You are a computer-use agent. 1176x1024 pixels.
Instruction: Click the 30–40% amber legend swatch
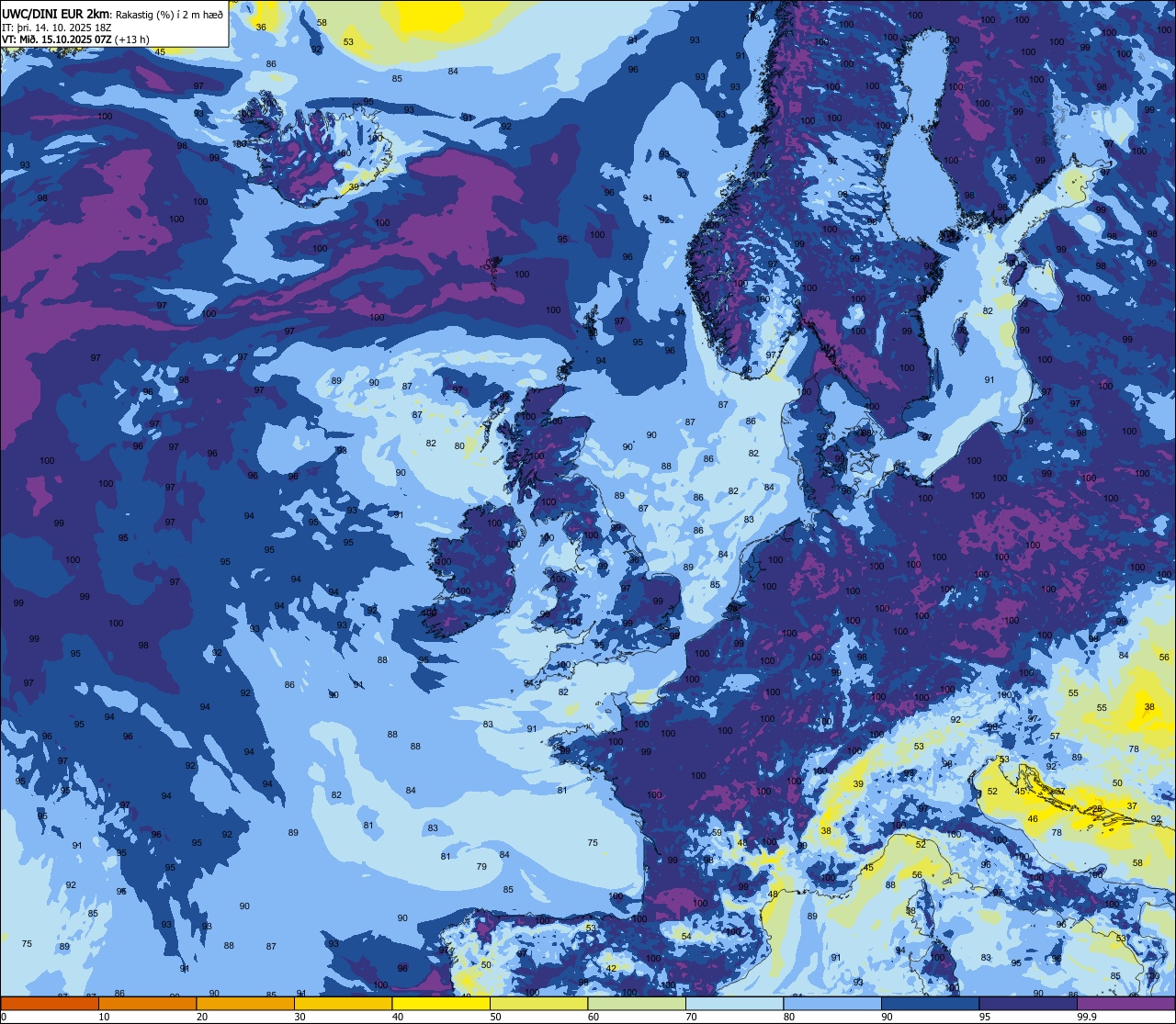[343, 1003]
